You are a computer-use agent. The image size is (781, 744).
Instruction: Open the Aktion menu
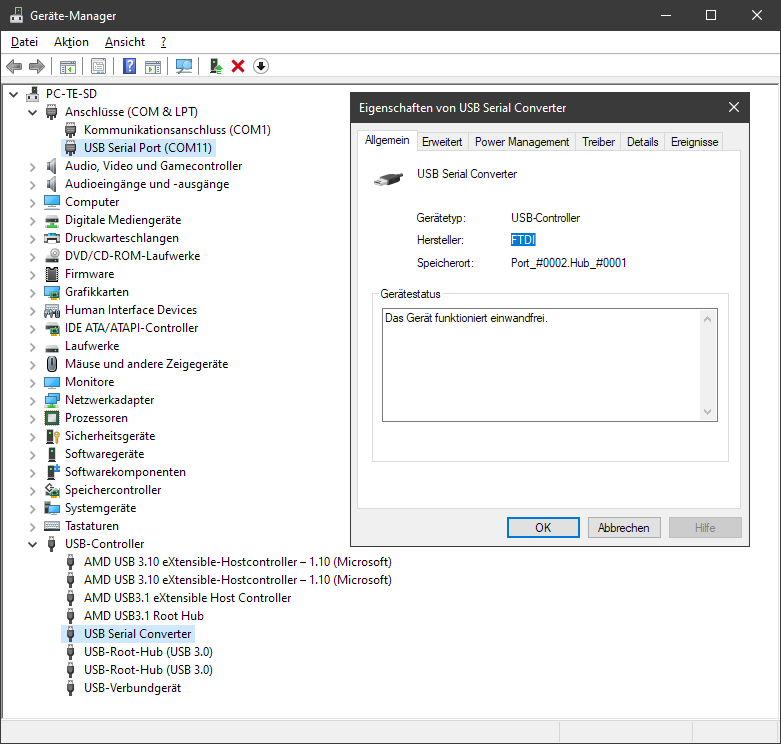tap(71, 42)
